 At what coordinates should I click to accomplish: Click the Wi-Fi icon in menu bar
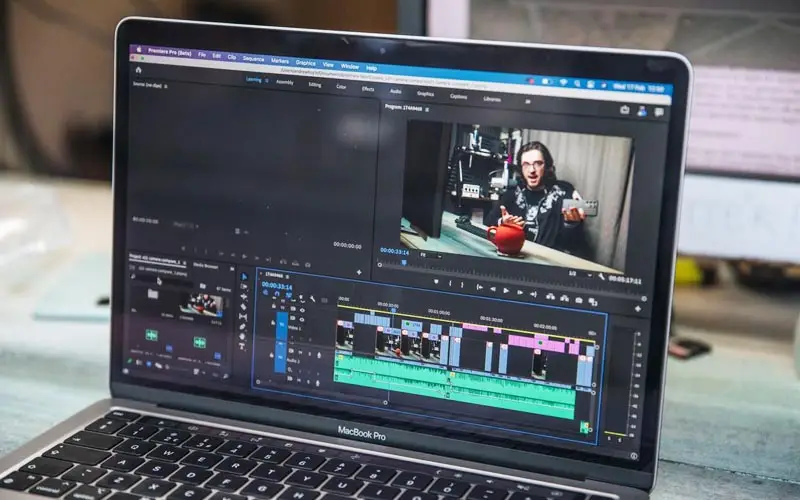click(563, 82)
